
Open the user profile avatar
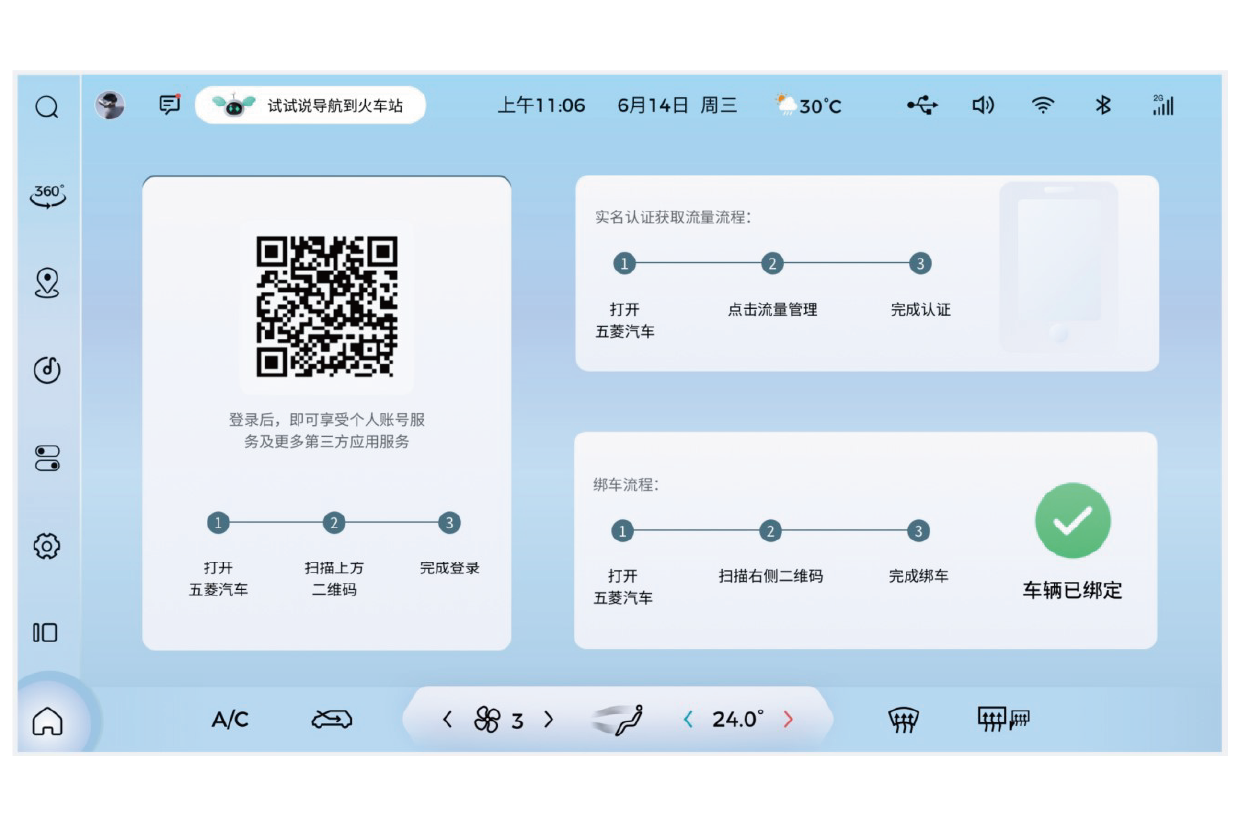(x=110, y=105)
